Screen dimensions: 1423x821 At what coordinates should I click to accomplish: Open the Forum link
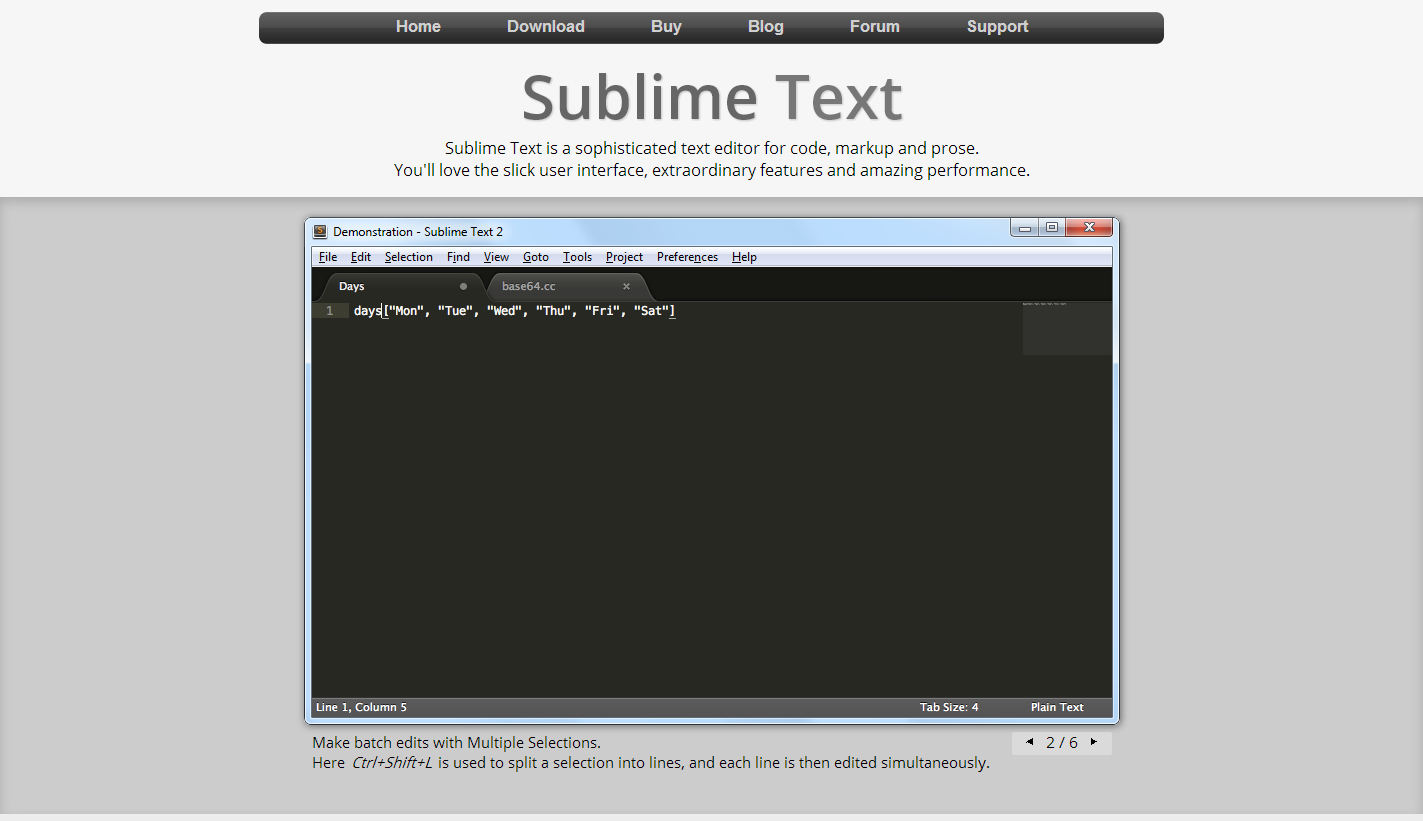[x=875, y=27]
